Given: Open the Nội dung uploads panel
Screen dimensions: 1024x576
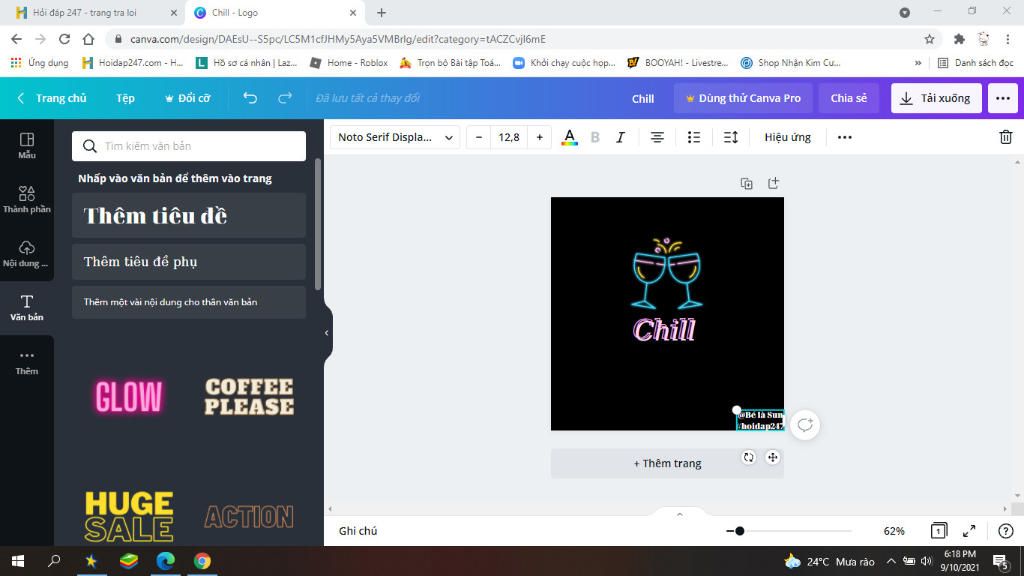Looking at the screenshot, I should [27, 253].
